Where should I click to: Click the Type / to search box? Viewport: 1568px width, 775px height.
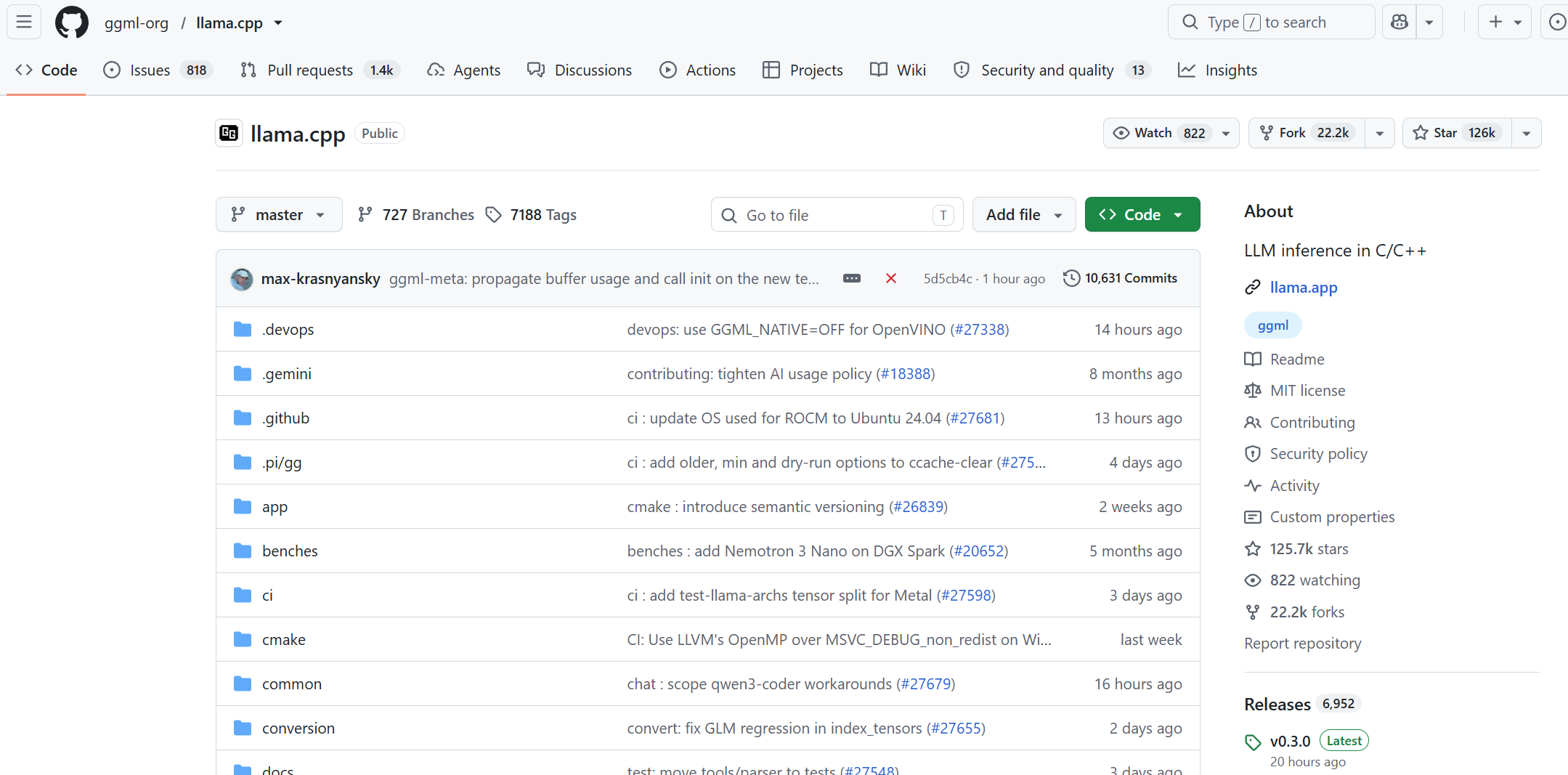pyautogui.click(x=1272, y=23)
